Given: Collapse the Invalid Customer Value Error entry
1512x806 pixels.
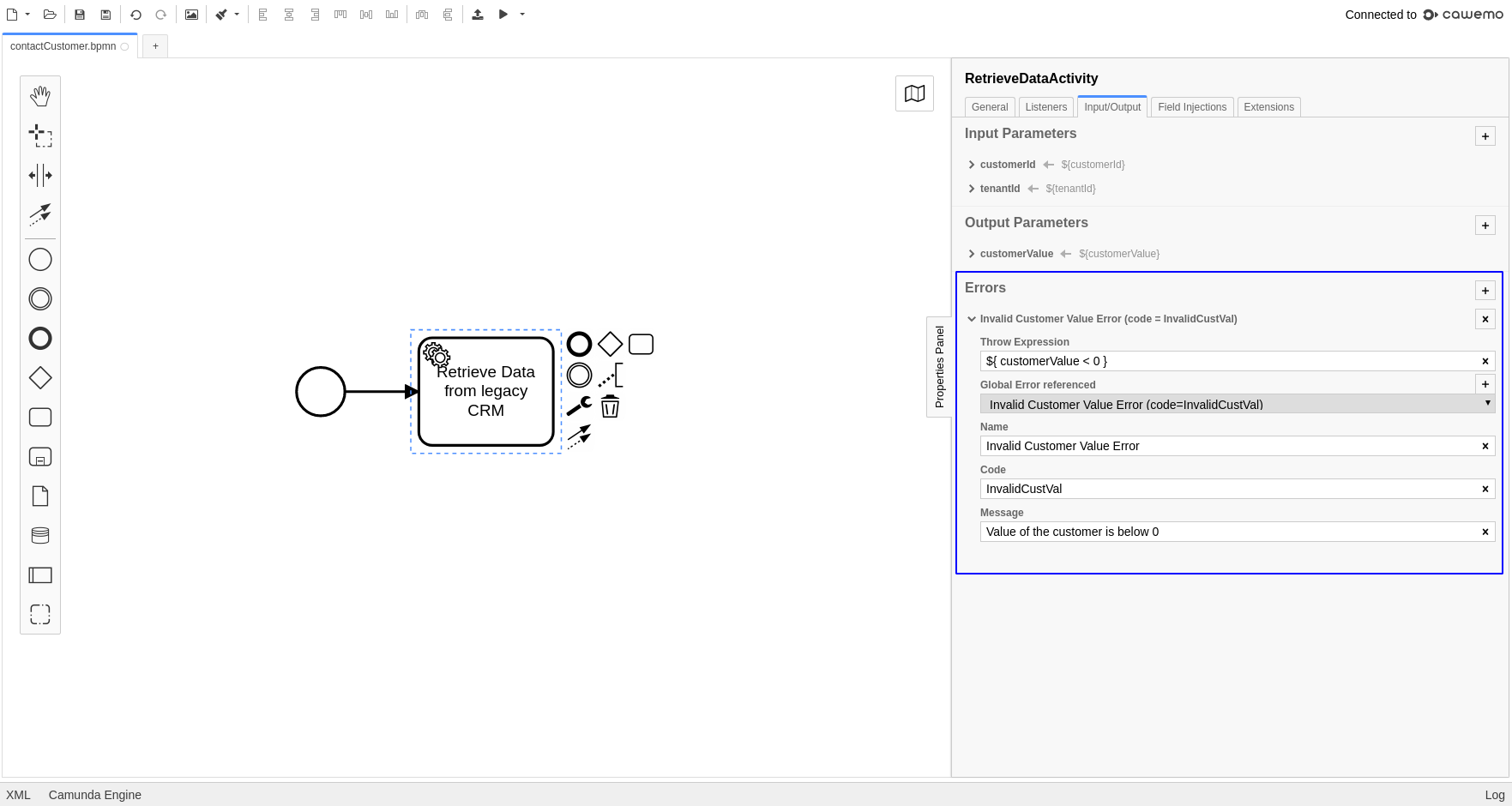Looking at the screenshot, I should (x=972, y=319).
